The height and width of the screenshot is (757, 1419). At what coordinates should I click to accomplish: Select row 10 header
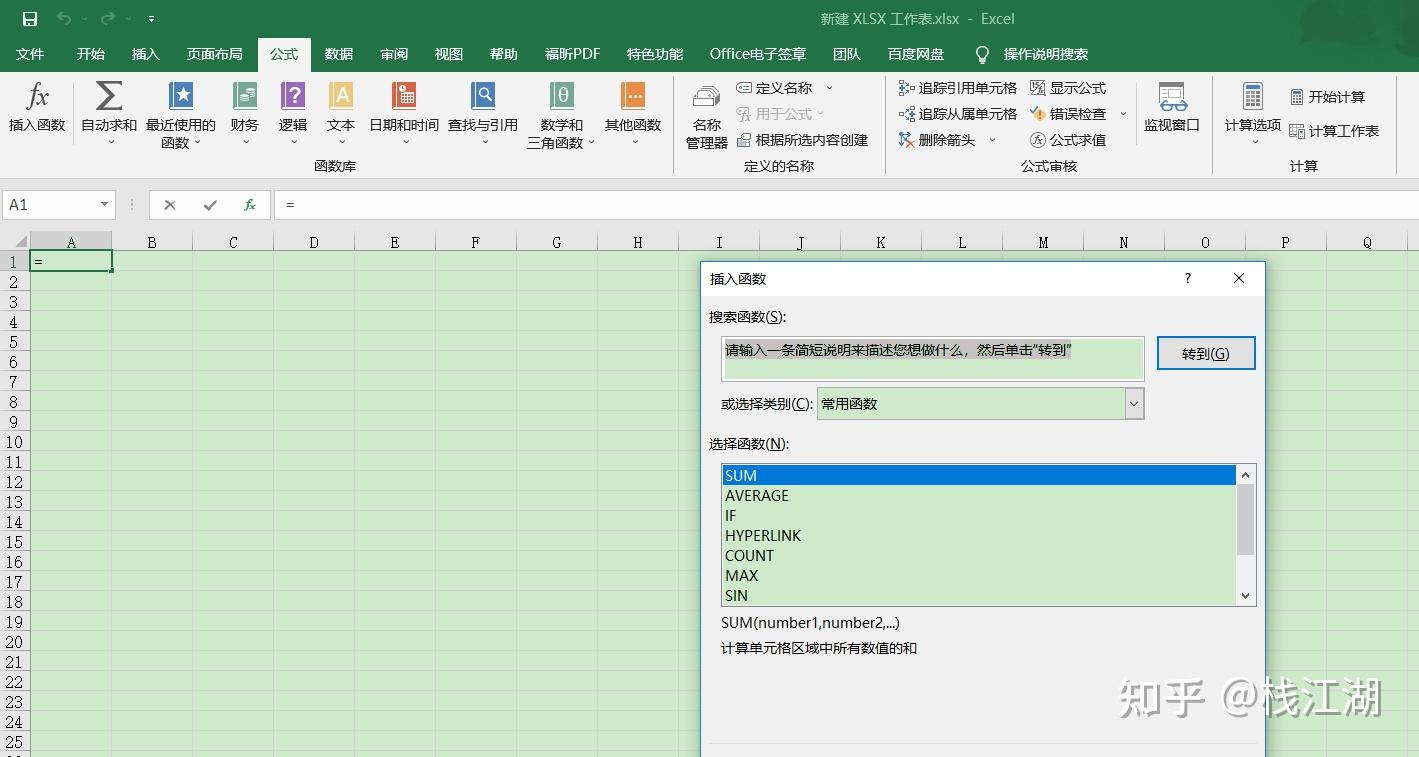click(15, 442)
